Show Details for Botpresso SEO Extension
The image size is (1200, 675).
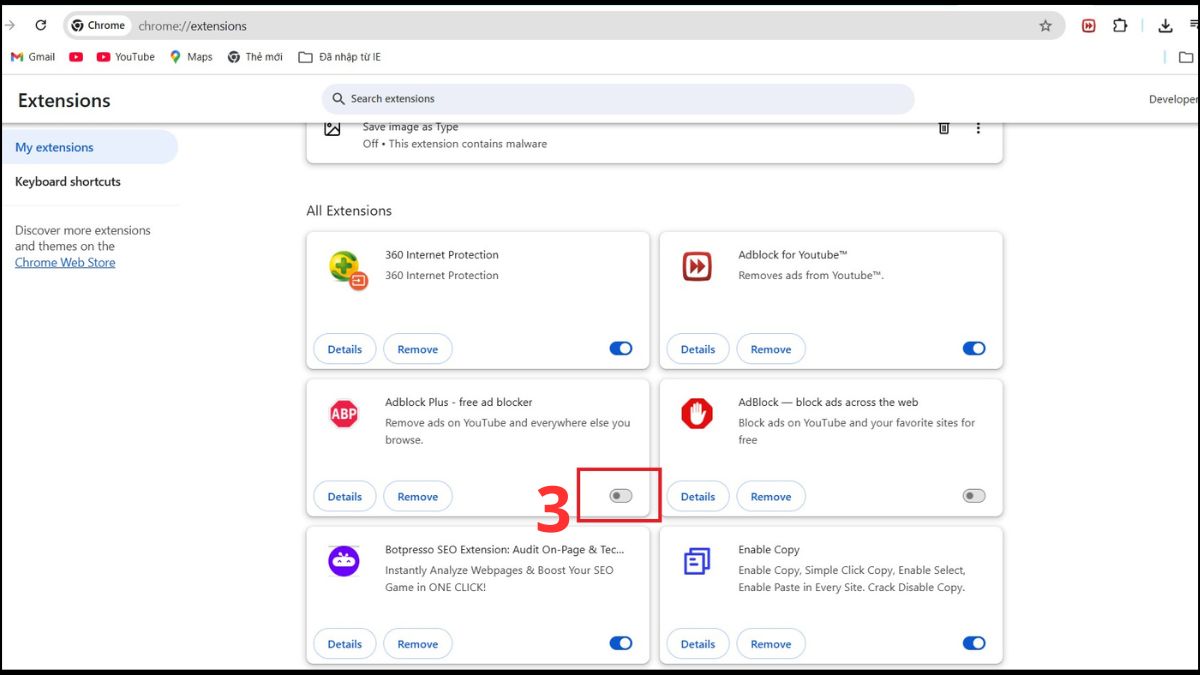pyautogui.click(x=345, y=643)
